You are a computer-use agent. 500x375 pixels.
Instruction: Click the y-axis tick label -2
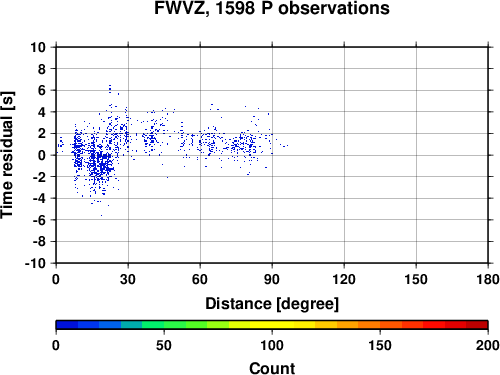click(x=39, y=177)
